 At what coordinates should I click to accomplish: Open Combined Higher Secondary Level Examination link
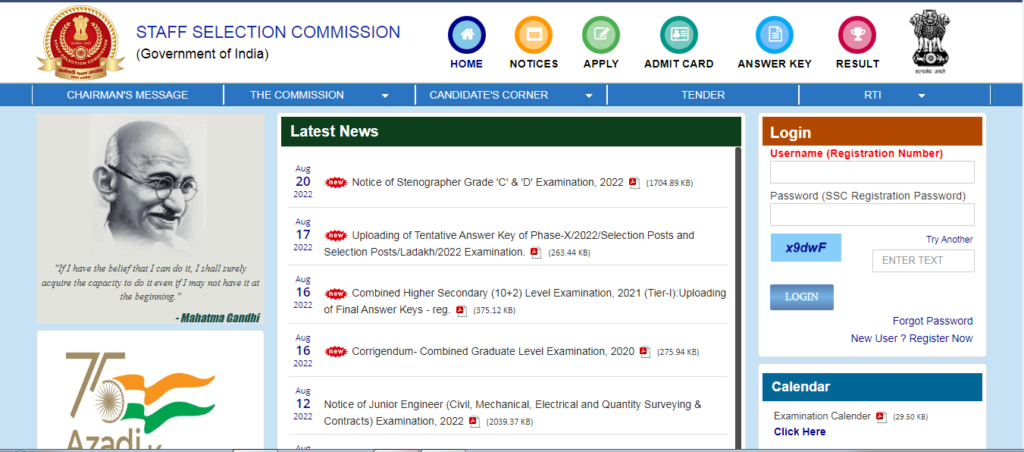pos(524,302)
